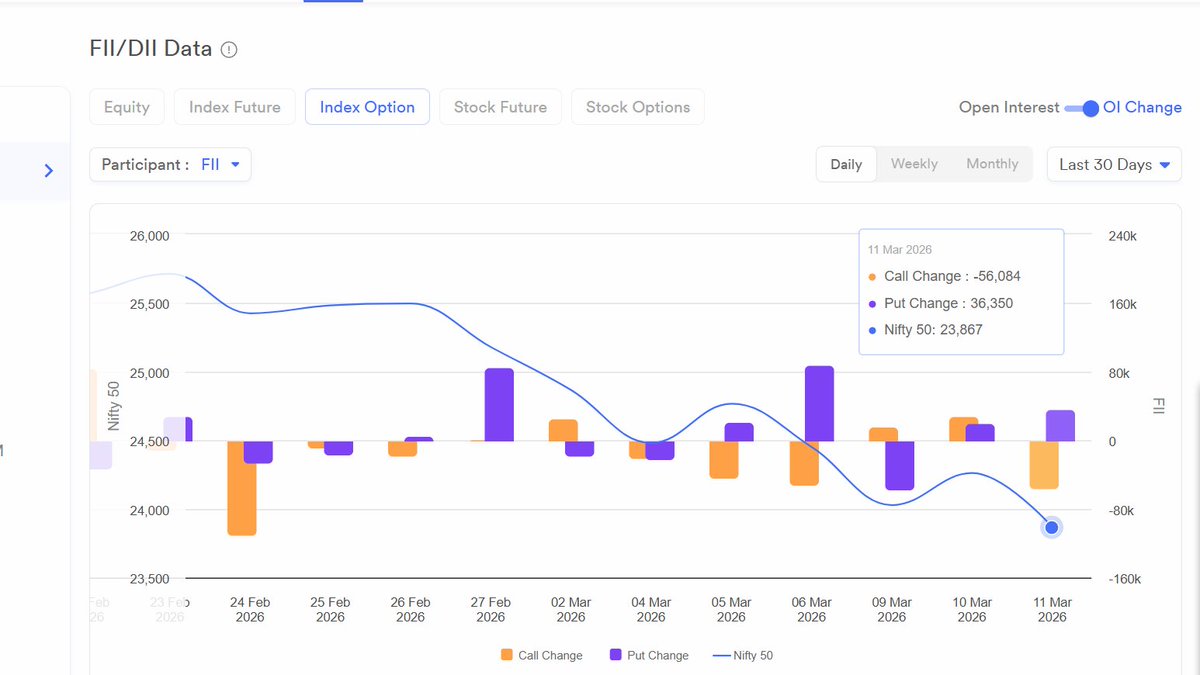This screenshot has height=675, width=1200.
Task: Toggle the Nifty 50 legend line
Action: (x=743, y=656)
